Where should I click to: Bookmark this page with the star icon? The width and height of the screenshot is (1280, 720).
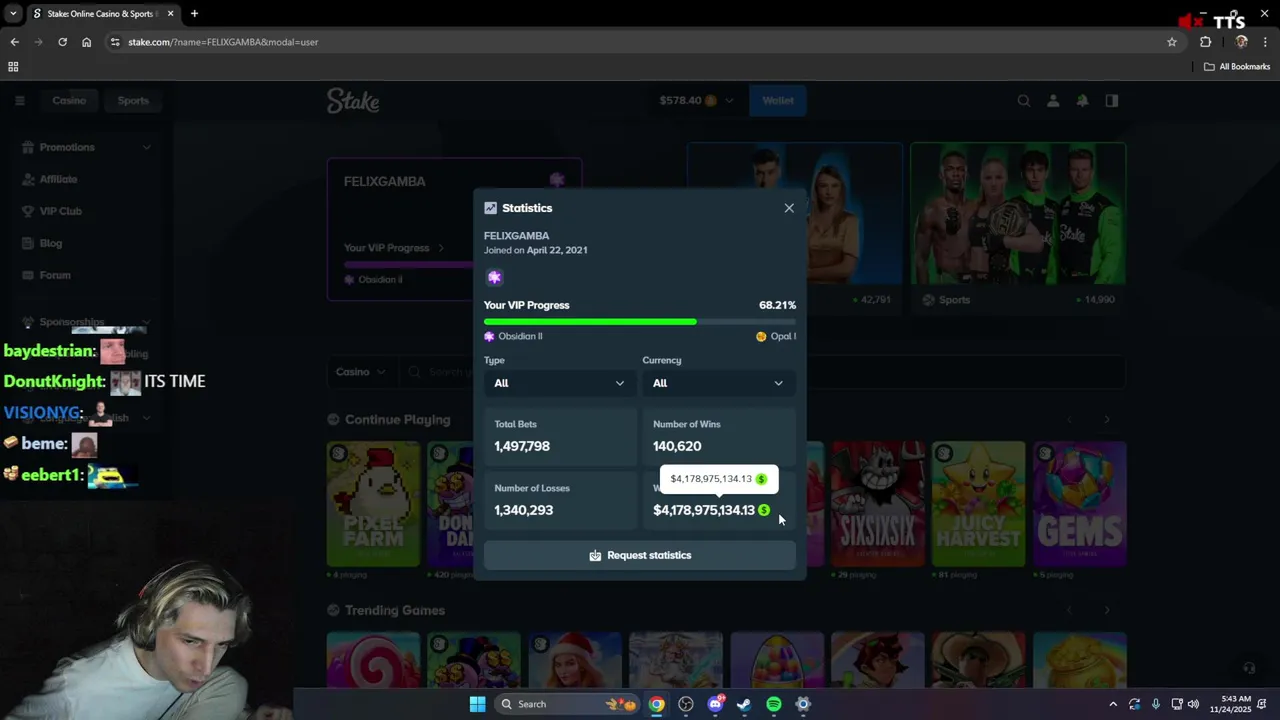click(x=1172, y=42)
